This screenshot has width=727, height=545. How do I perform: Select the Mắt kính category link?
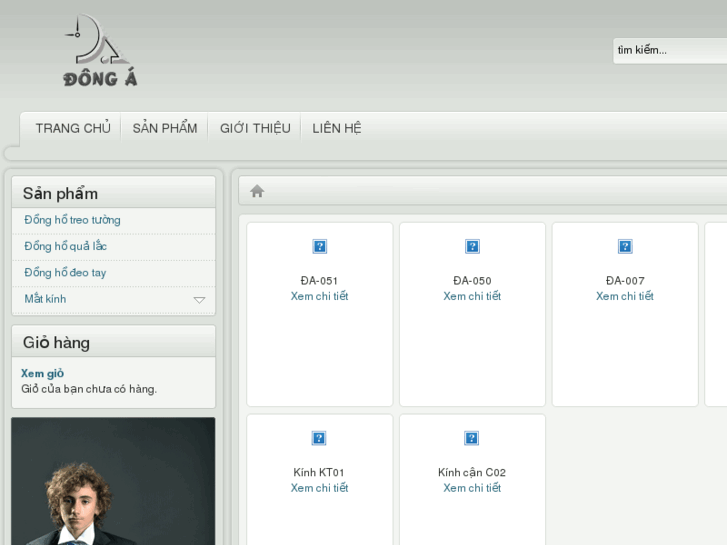tap(45, 299)
